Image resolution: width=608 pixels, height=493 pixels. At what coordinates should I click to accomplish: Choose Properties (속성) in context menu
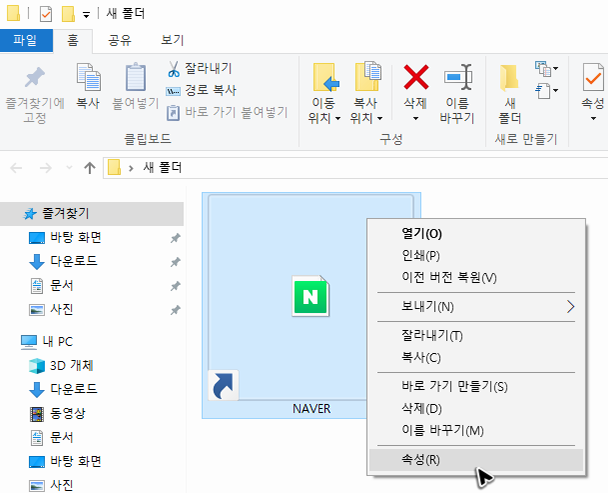pyautogui.click(x=476, y=460)
